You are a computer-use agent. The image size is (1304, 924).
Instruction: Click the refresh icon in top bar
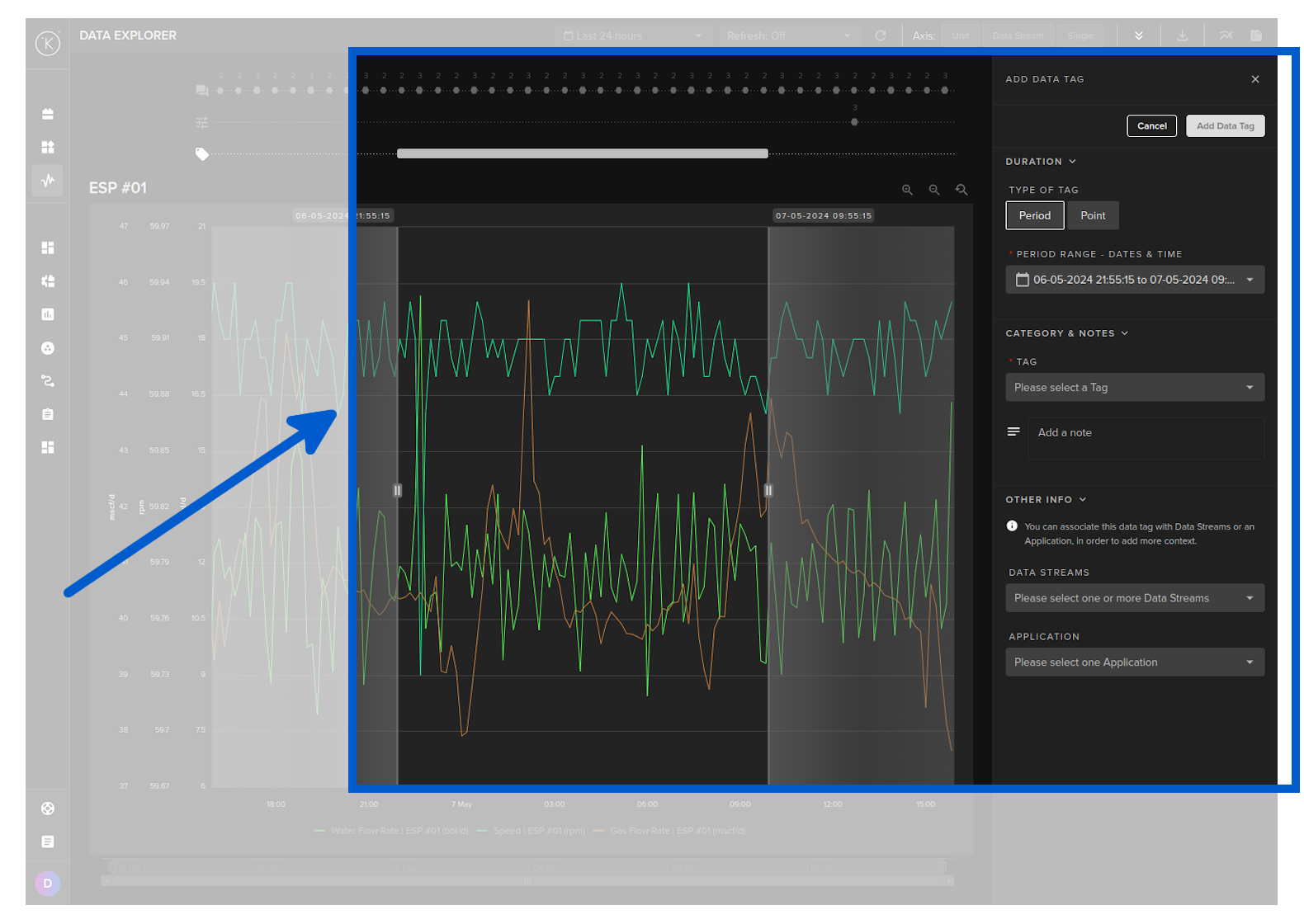point(881,35)
